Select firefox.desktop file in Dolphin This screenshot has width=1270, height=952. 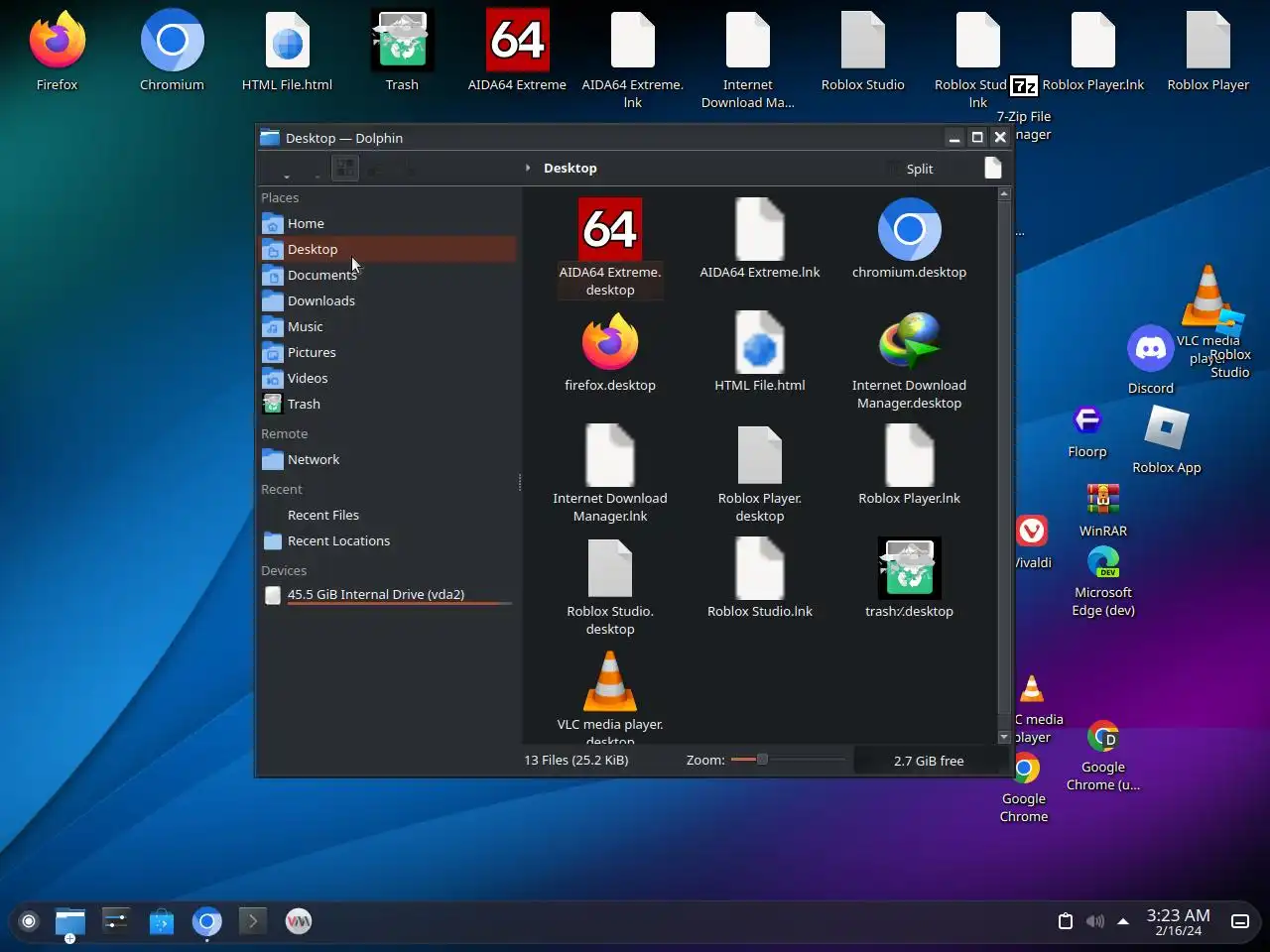tap(610, 352)
